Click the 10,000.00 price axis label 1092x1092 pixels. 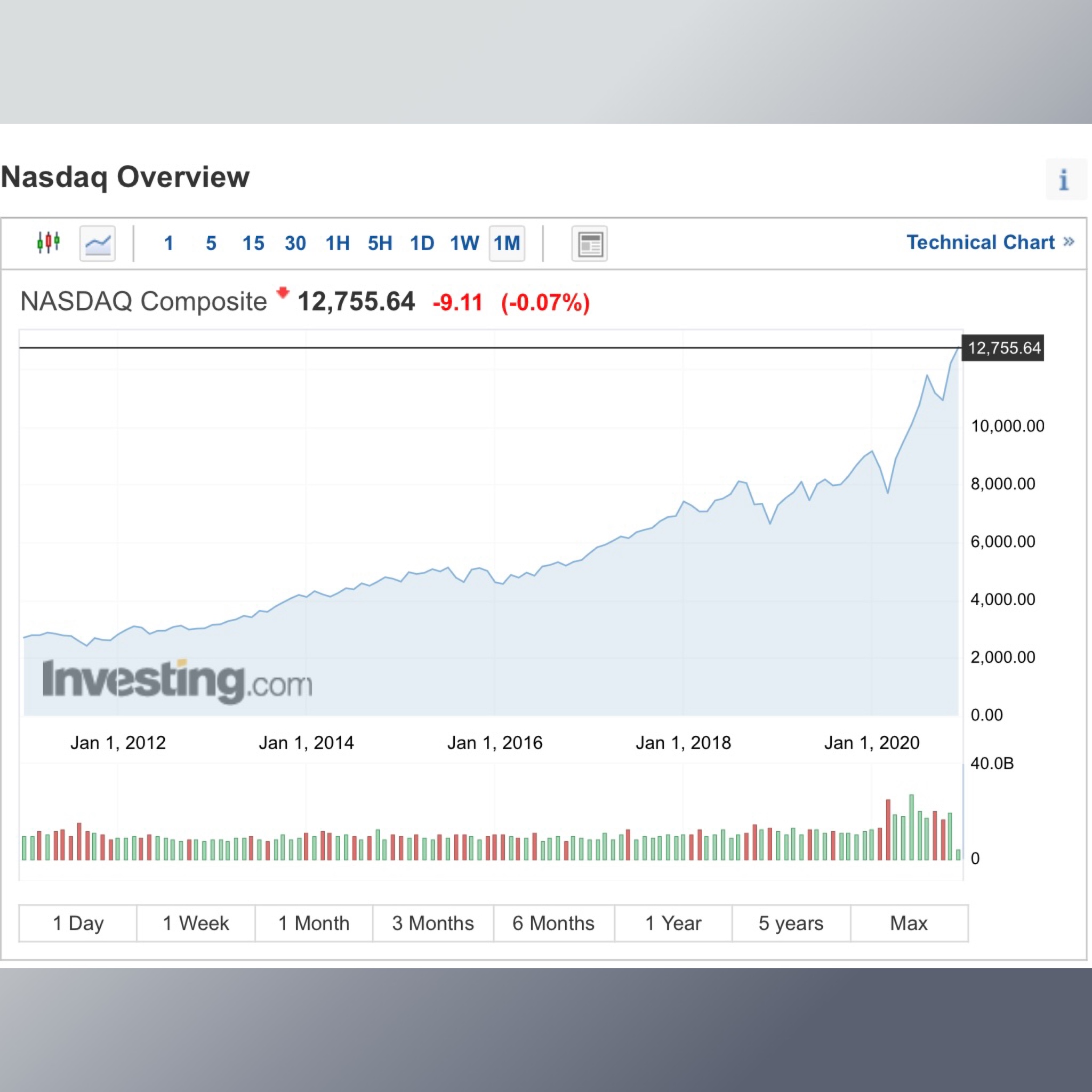pyautogui.click(x=1007, y=426)
